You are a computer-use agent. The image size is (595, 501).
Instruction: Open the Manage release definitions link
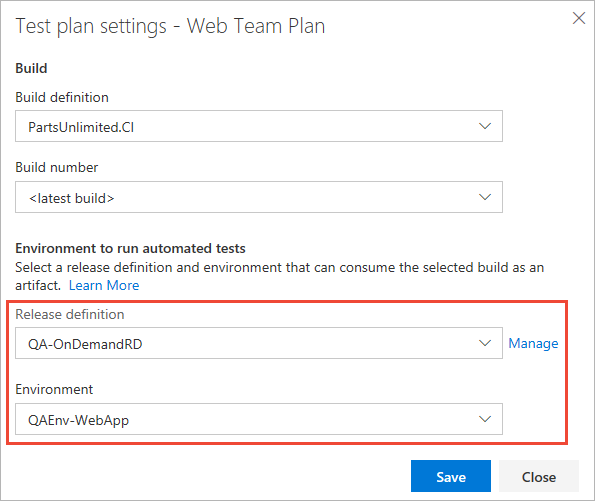click(533, 343)
